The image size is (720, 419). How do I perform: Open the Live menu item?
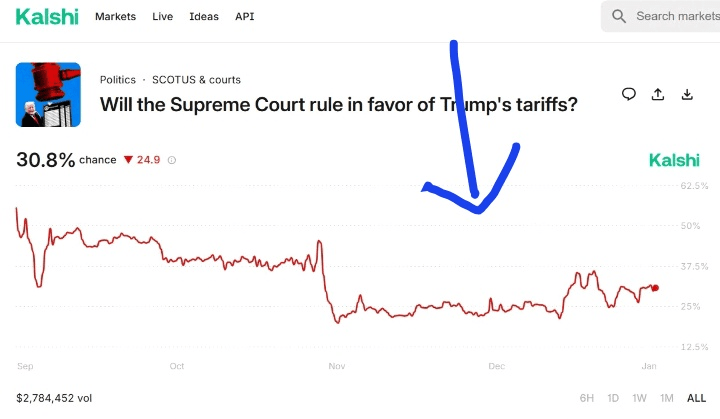click(162, 17)
